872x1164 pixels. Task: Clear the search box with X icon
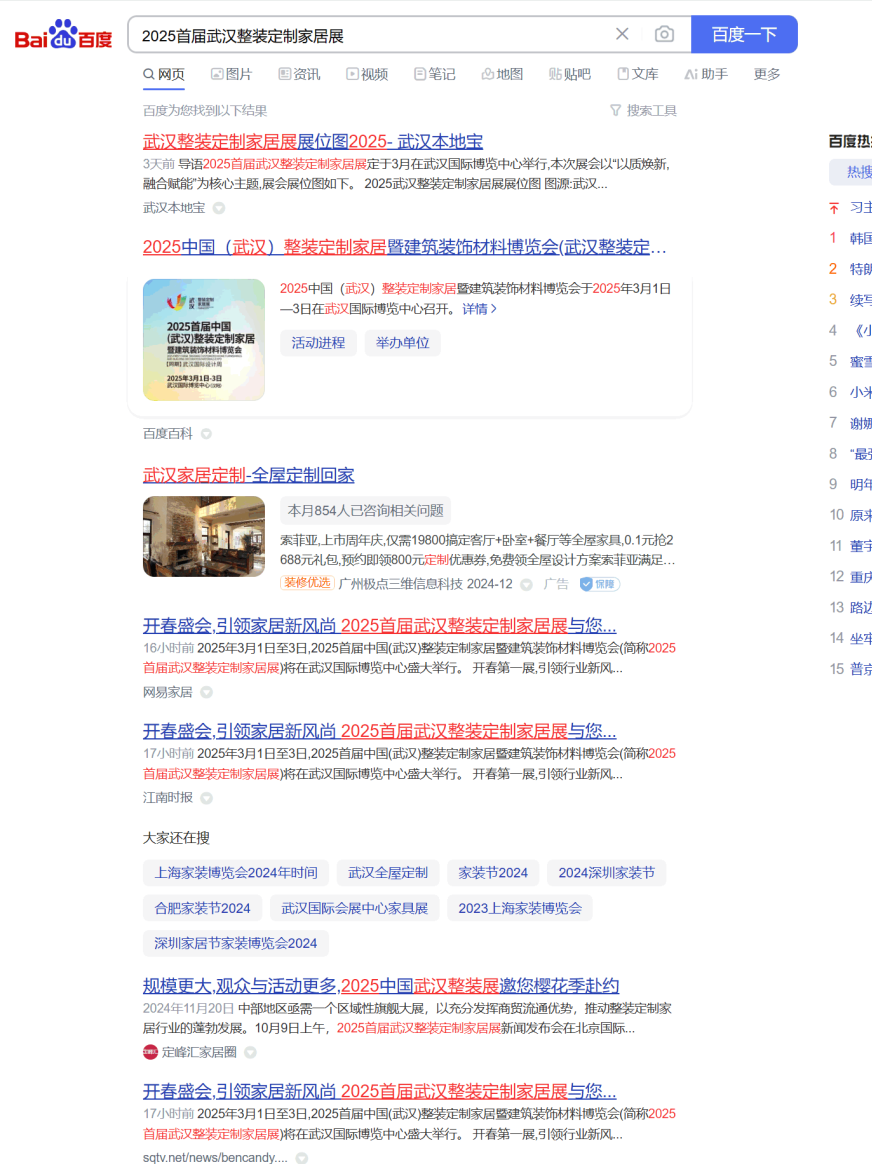(622, 34)
